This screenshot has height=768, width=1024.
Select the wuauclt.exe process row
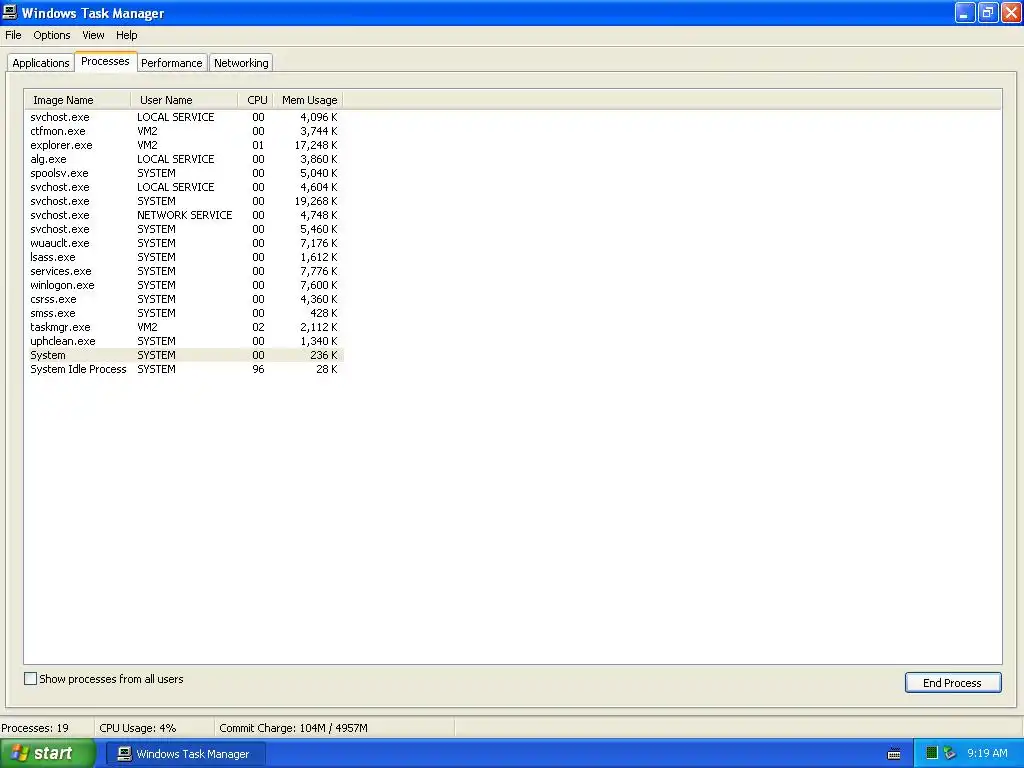point(184,243)
